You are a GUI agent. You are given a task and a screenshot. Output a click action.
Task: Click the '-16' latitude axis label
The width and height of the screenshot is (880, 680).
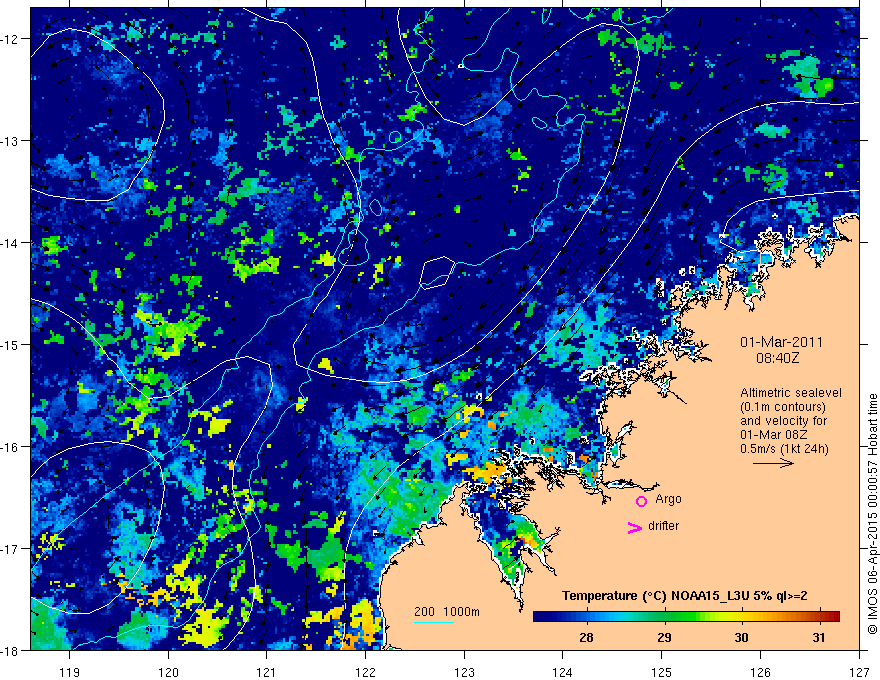11,447
